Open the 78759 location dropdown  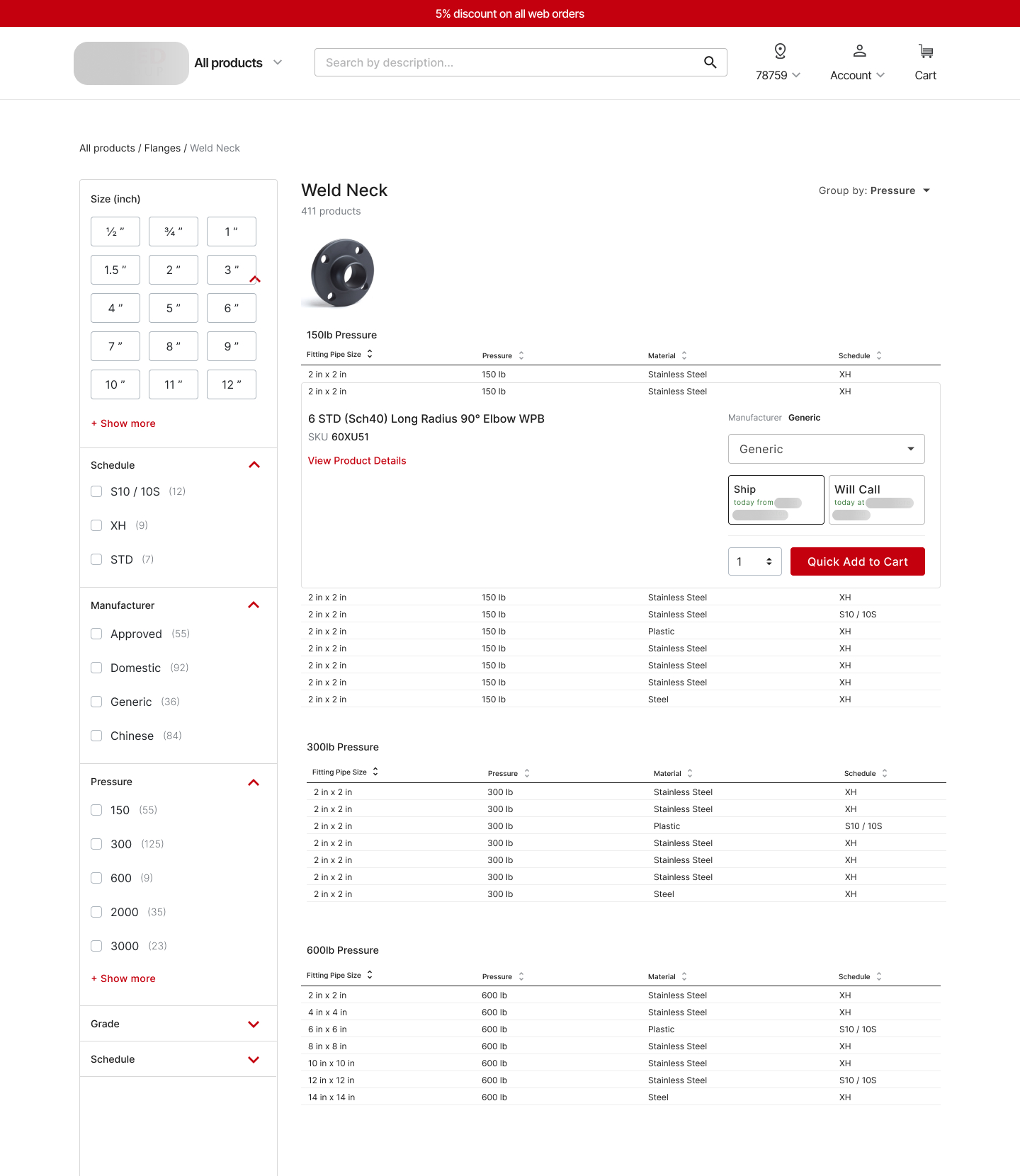tap(778, 75)
